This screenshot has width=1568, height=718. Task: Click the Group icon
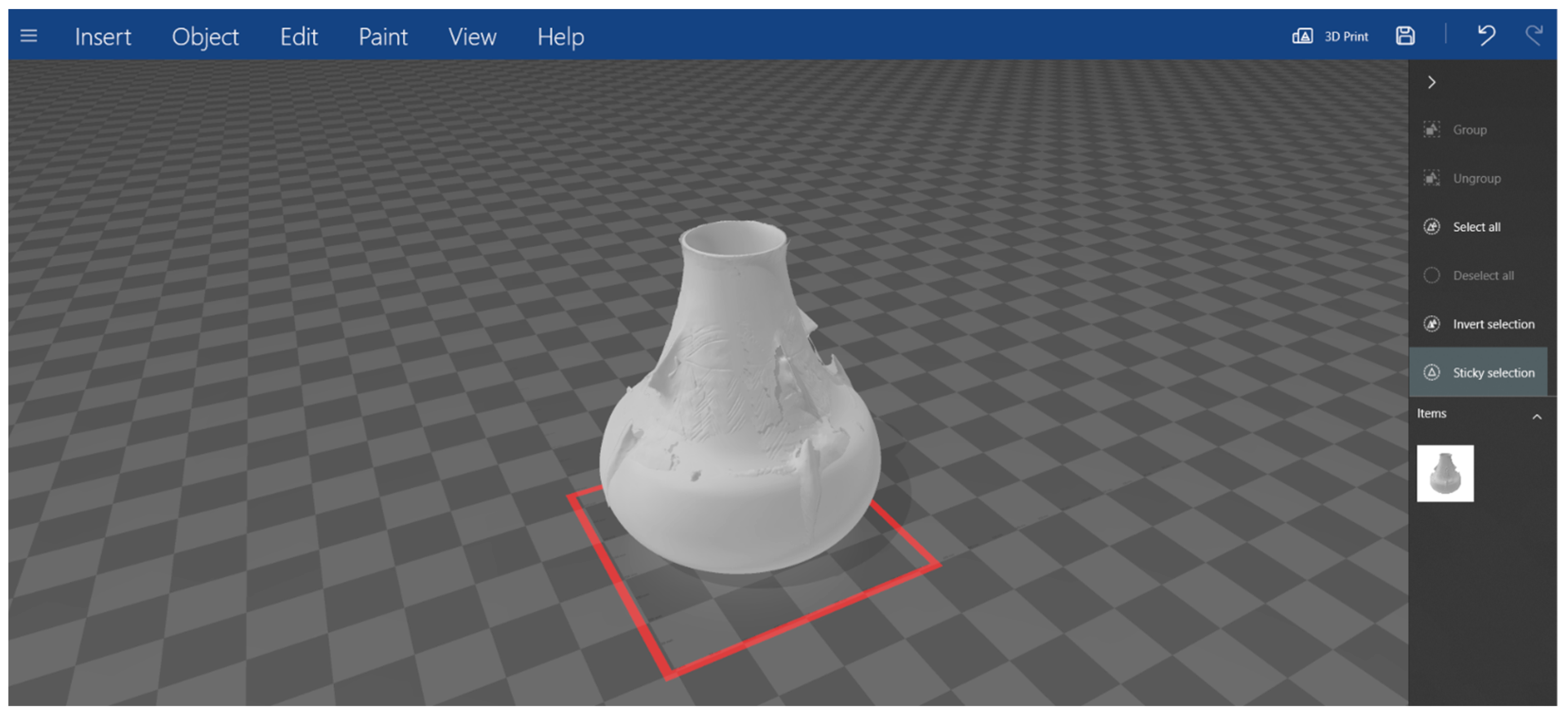(1432, 130)
